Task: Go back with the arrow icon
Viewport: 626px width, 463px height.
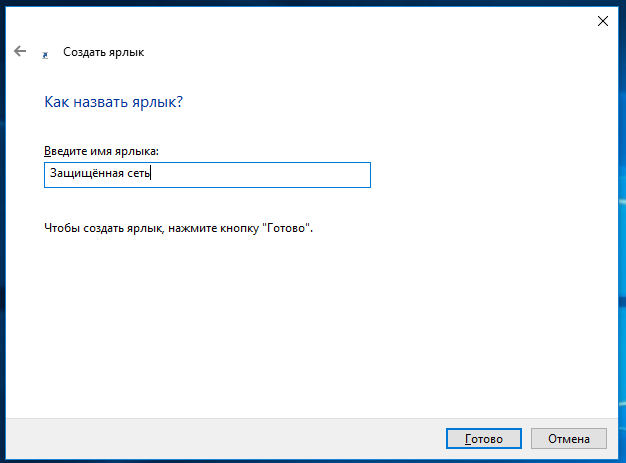Action: click(x=20, y=51)
